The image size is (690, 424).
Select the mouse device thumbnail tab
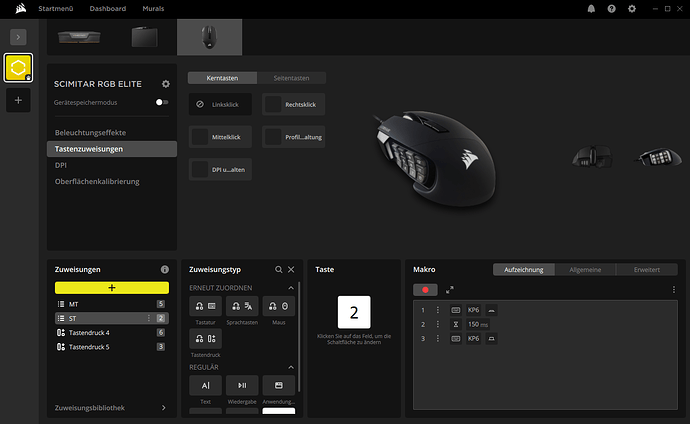tap(209, 37)
